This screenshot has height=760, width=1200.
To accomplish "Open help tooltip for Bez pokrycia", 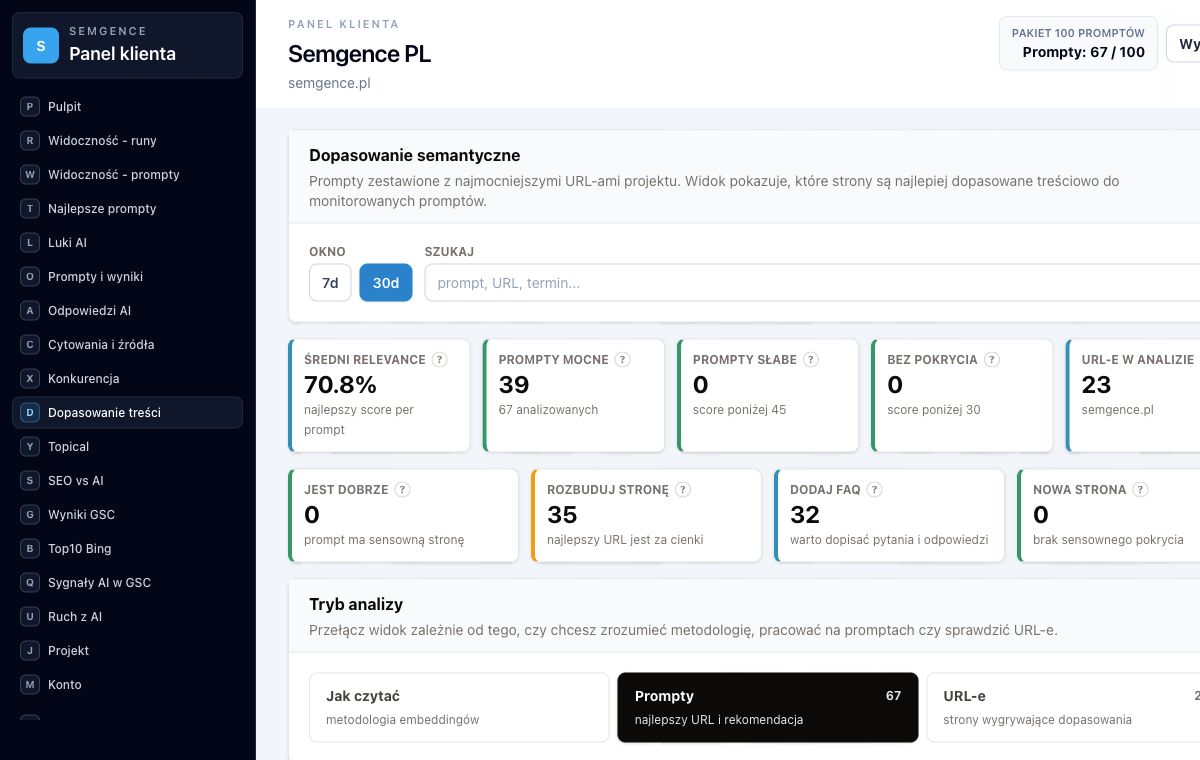I will click(x=991, y=359).
